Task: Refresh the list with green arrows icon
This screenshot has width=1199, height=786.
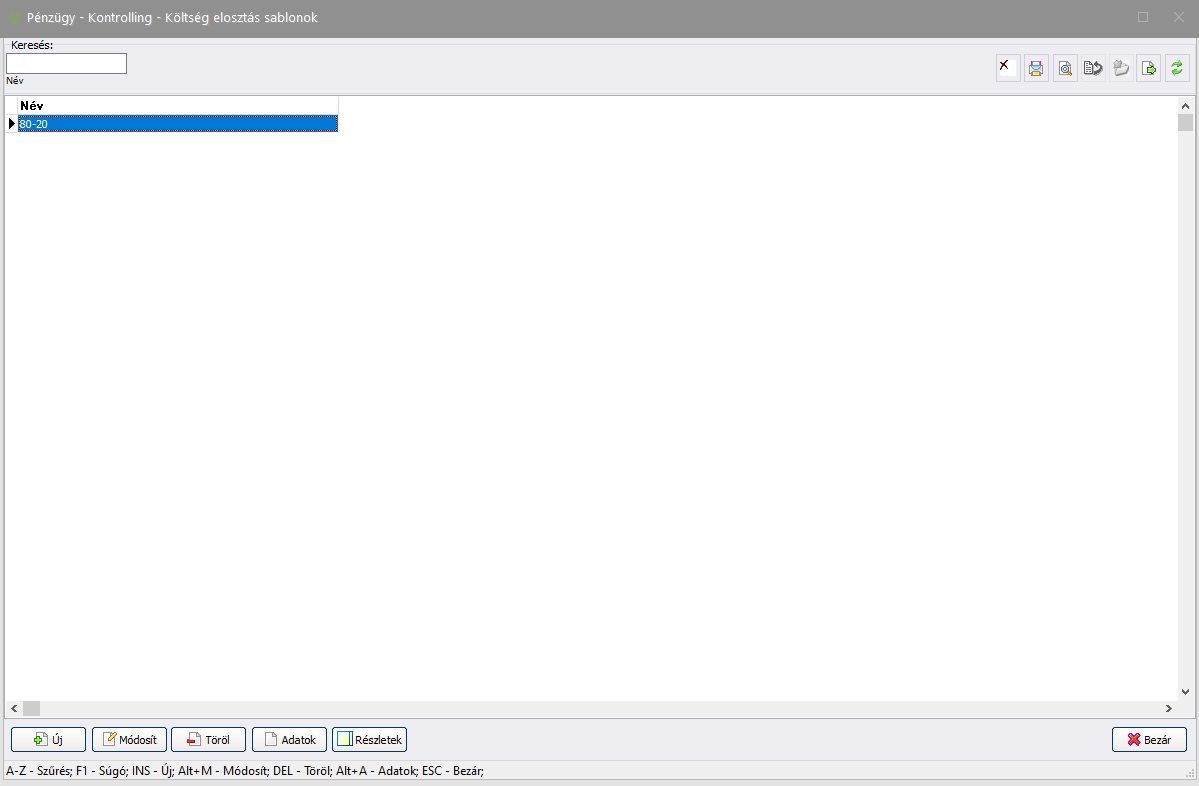Action: tap(1177, 68)
